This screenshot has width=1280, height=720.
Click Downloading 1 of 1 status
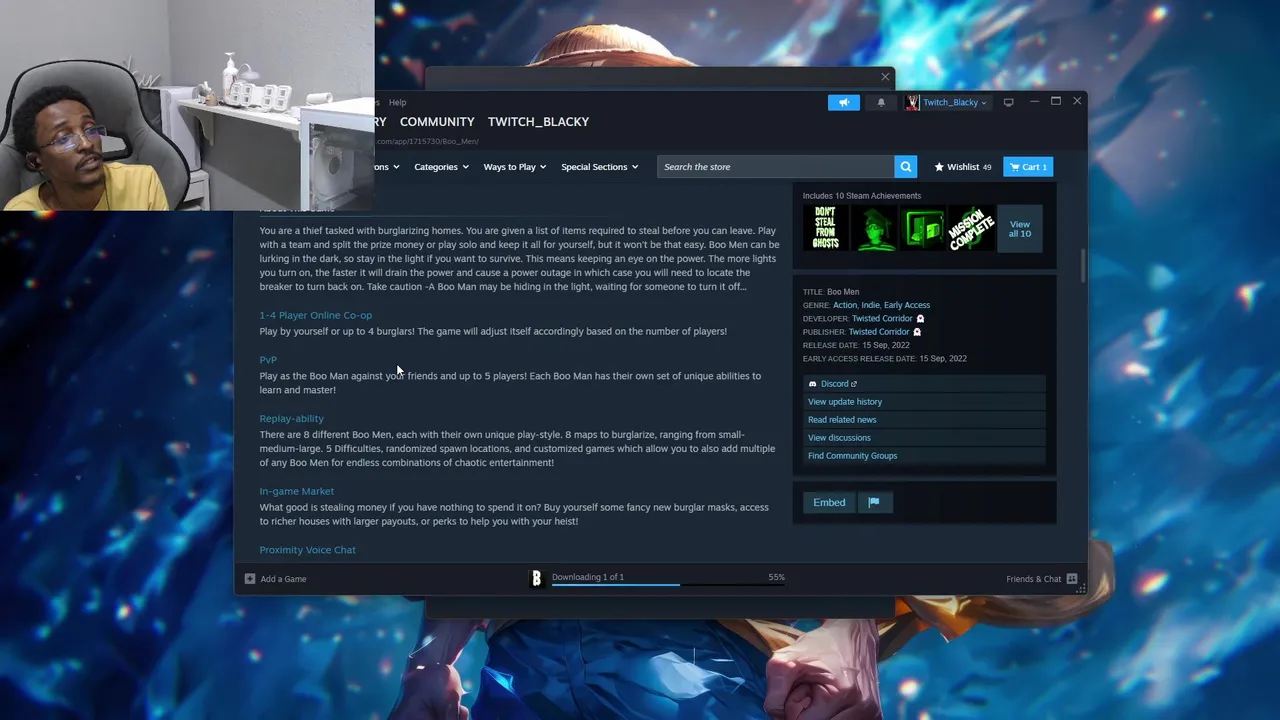[588, 577]
